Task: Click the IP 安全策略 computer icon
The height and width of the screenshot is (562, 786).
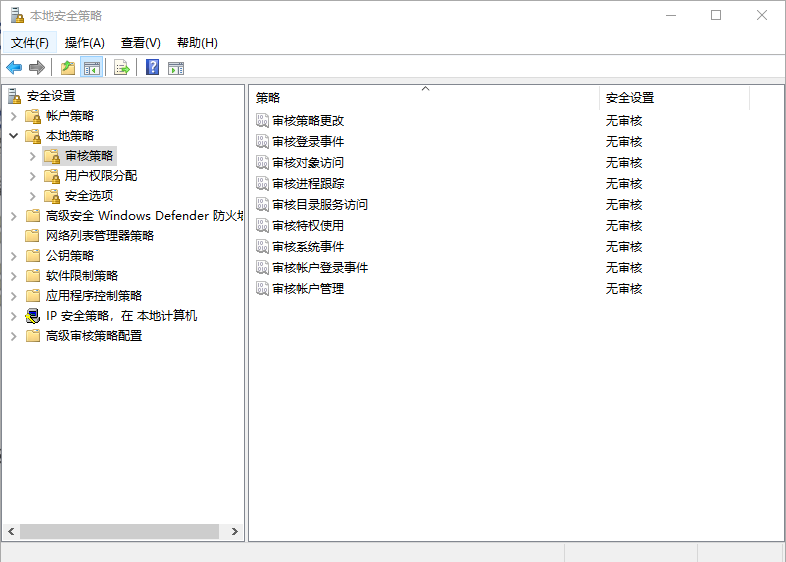Action: 33,316
